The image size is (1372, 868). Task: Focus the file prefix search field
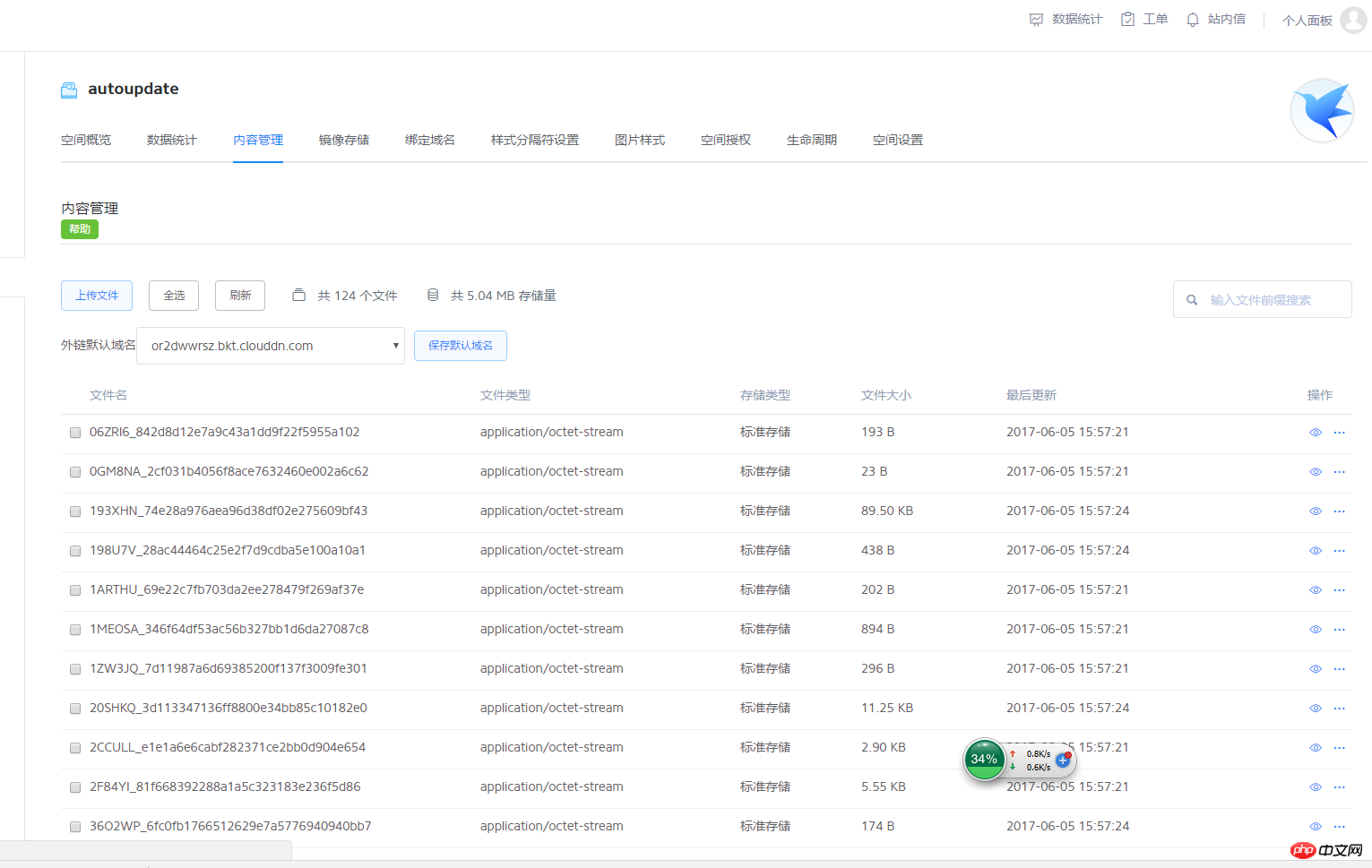[x=1263, y=299]
